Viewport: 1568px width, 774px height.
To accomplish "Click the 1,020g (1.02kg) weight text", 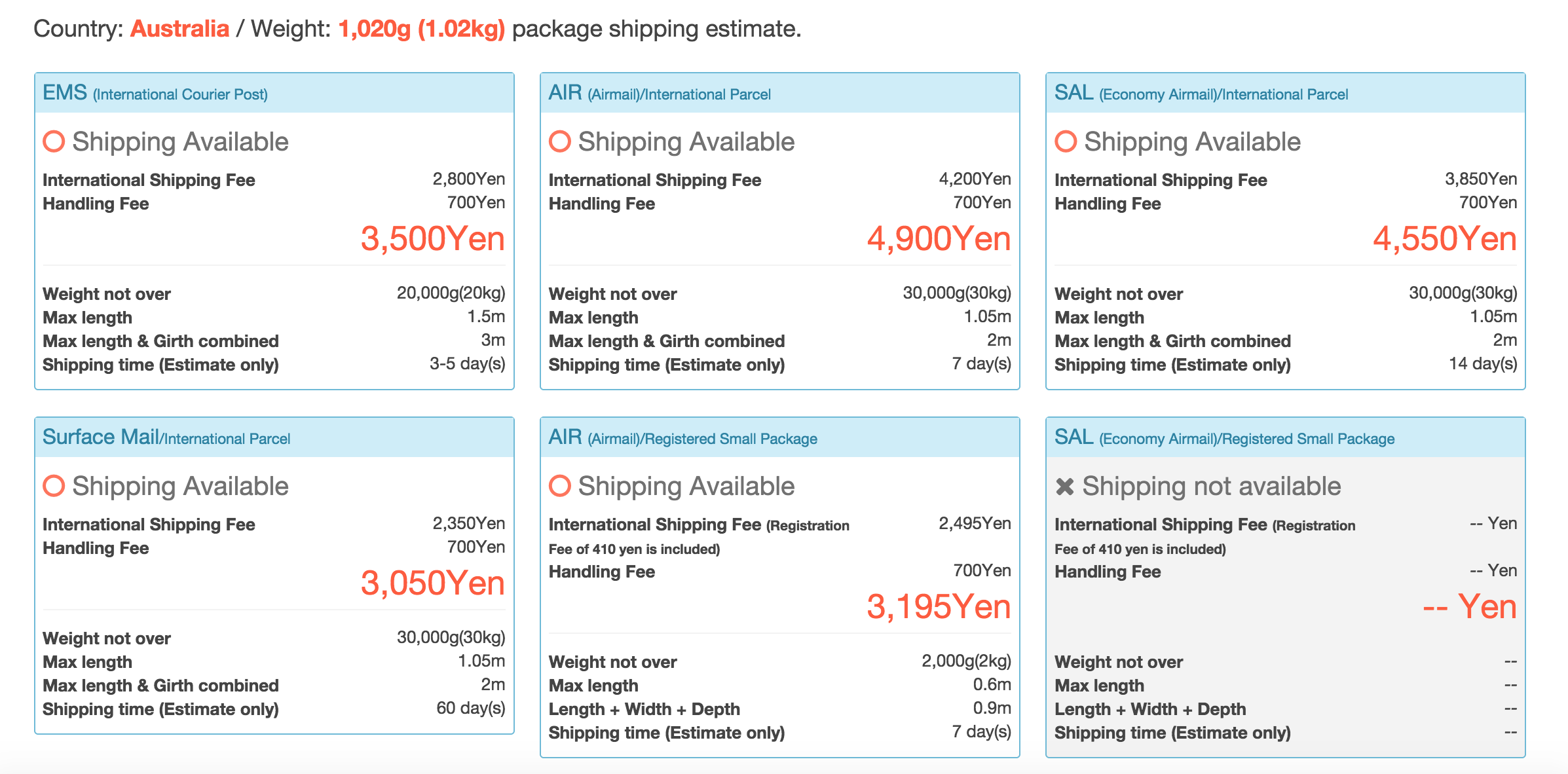I will coord(422,29).
